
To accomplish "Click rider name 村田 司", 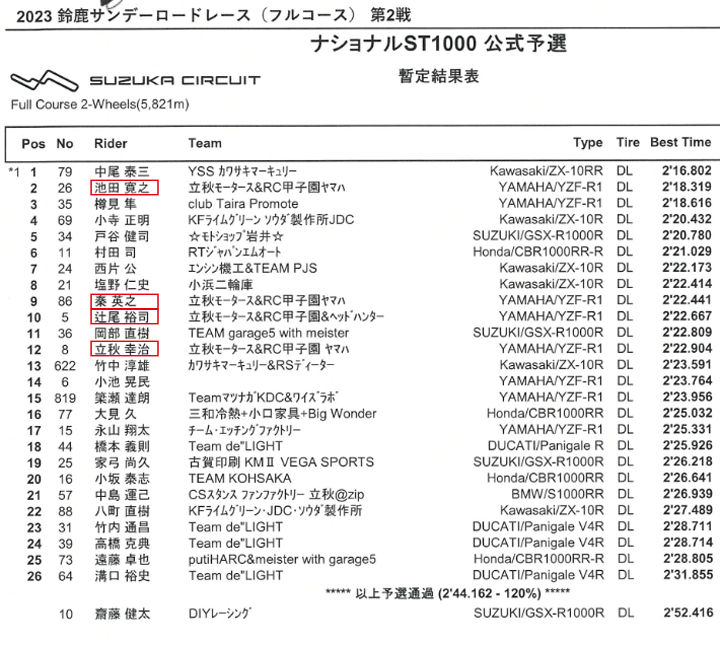I will (115, 252).
